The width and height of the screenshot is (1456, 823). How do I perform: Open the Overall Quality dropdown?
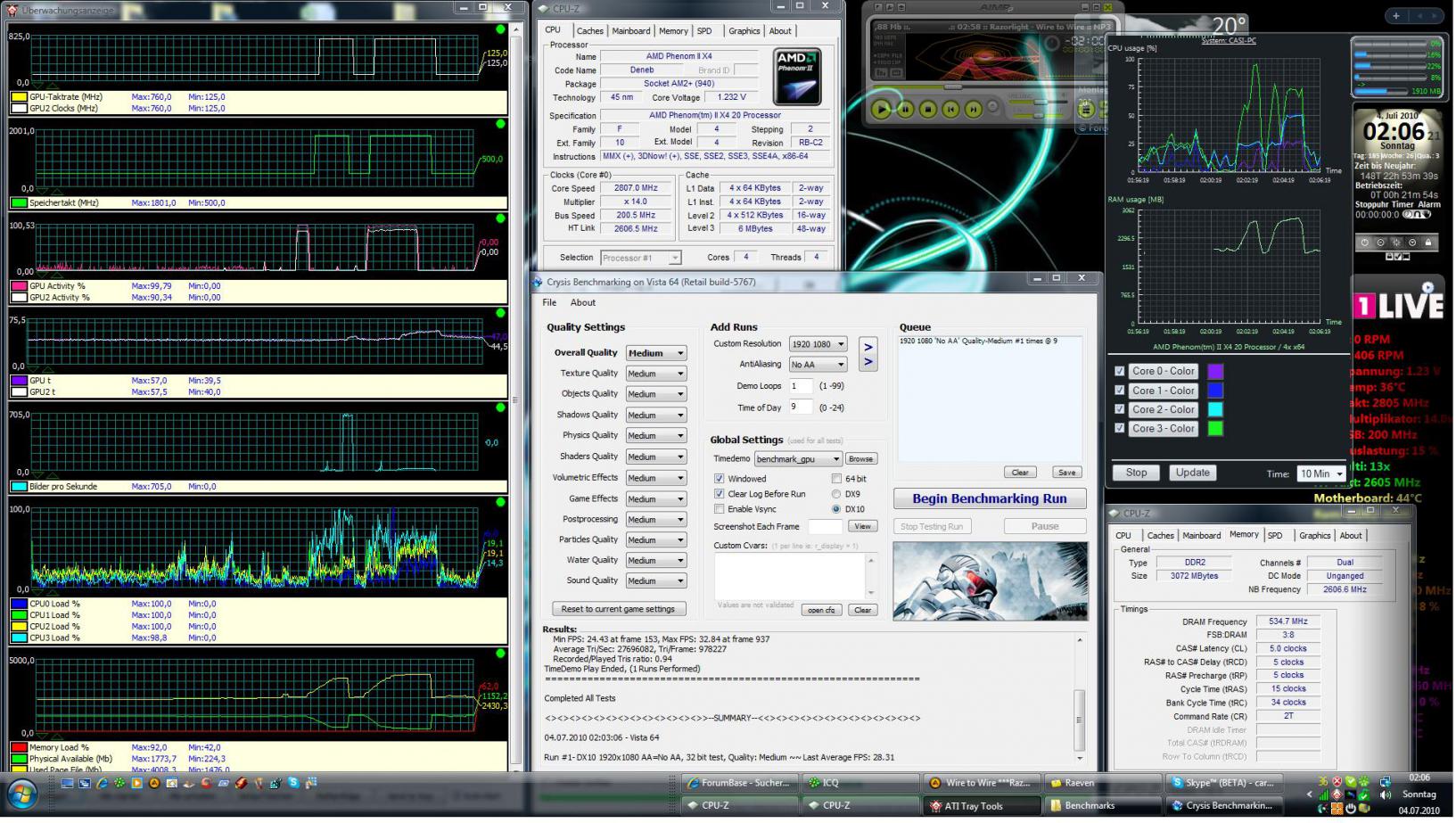656,353
